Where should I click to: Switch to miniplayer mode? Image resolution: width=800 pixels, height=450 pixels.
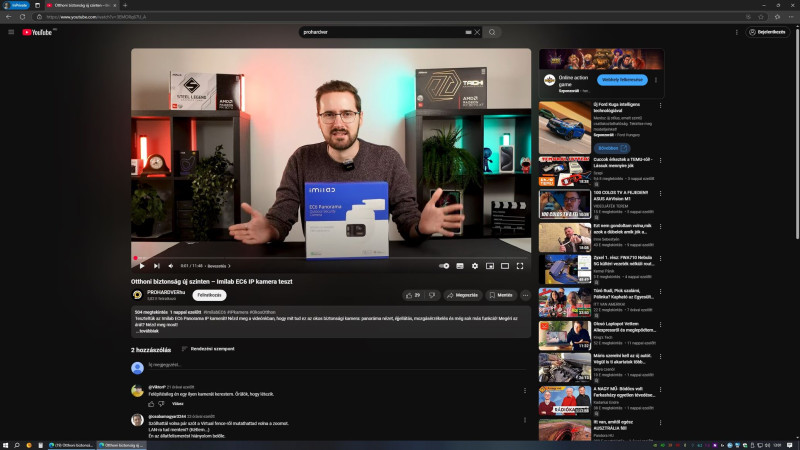490,266
